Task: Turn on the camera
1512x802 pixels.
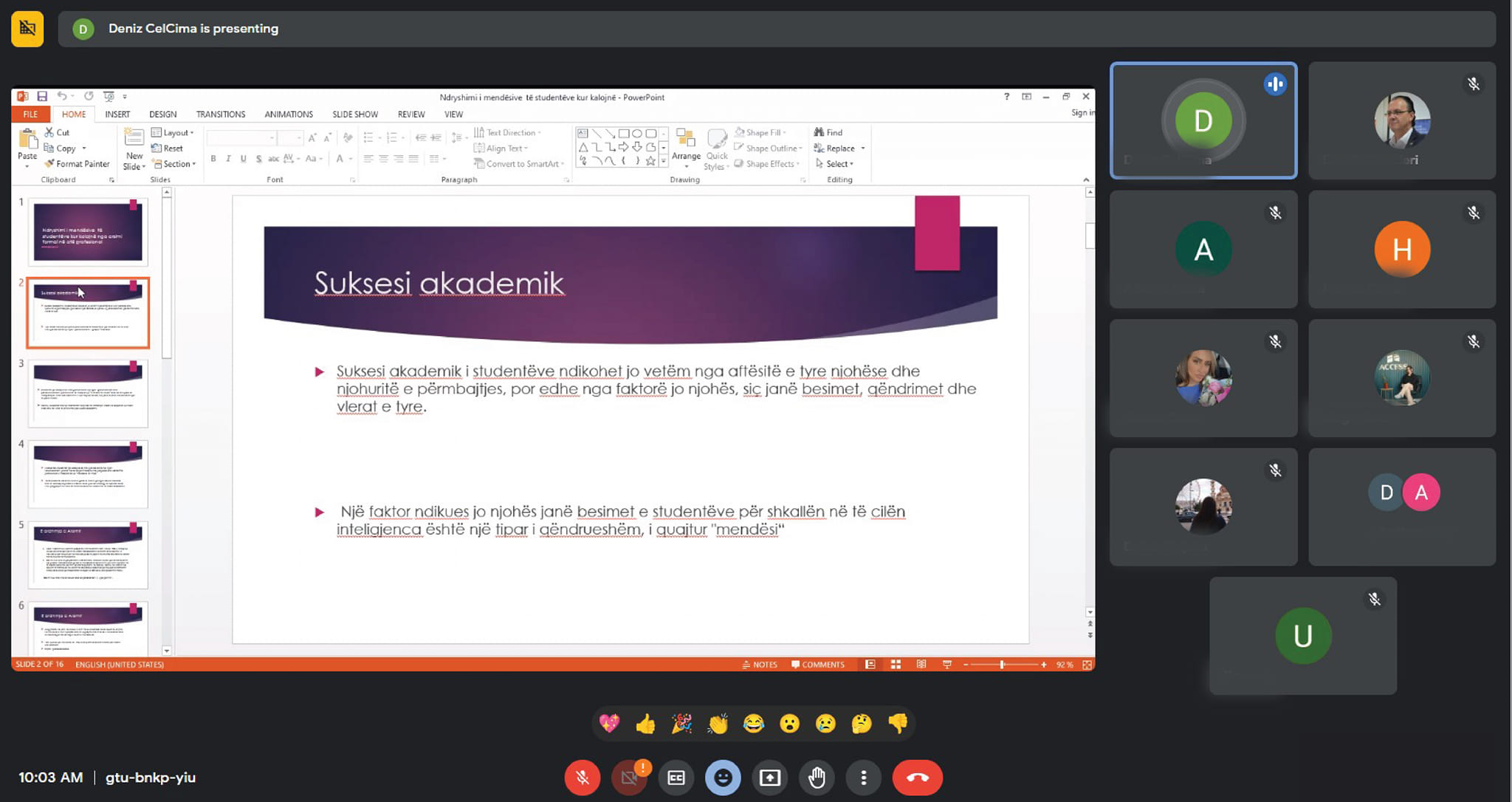Action: pos(629,778)
